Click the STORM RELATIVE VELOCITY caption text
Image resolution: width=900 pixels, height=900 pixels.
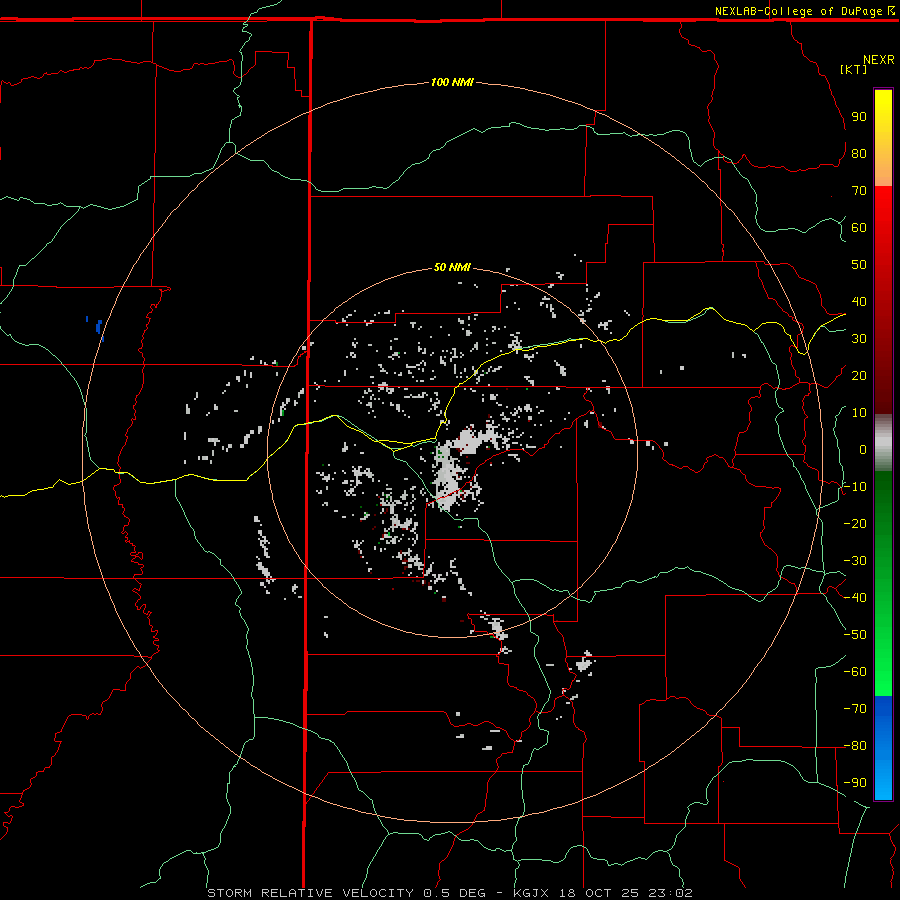310,893
